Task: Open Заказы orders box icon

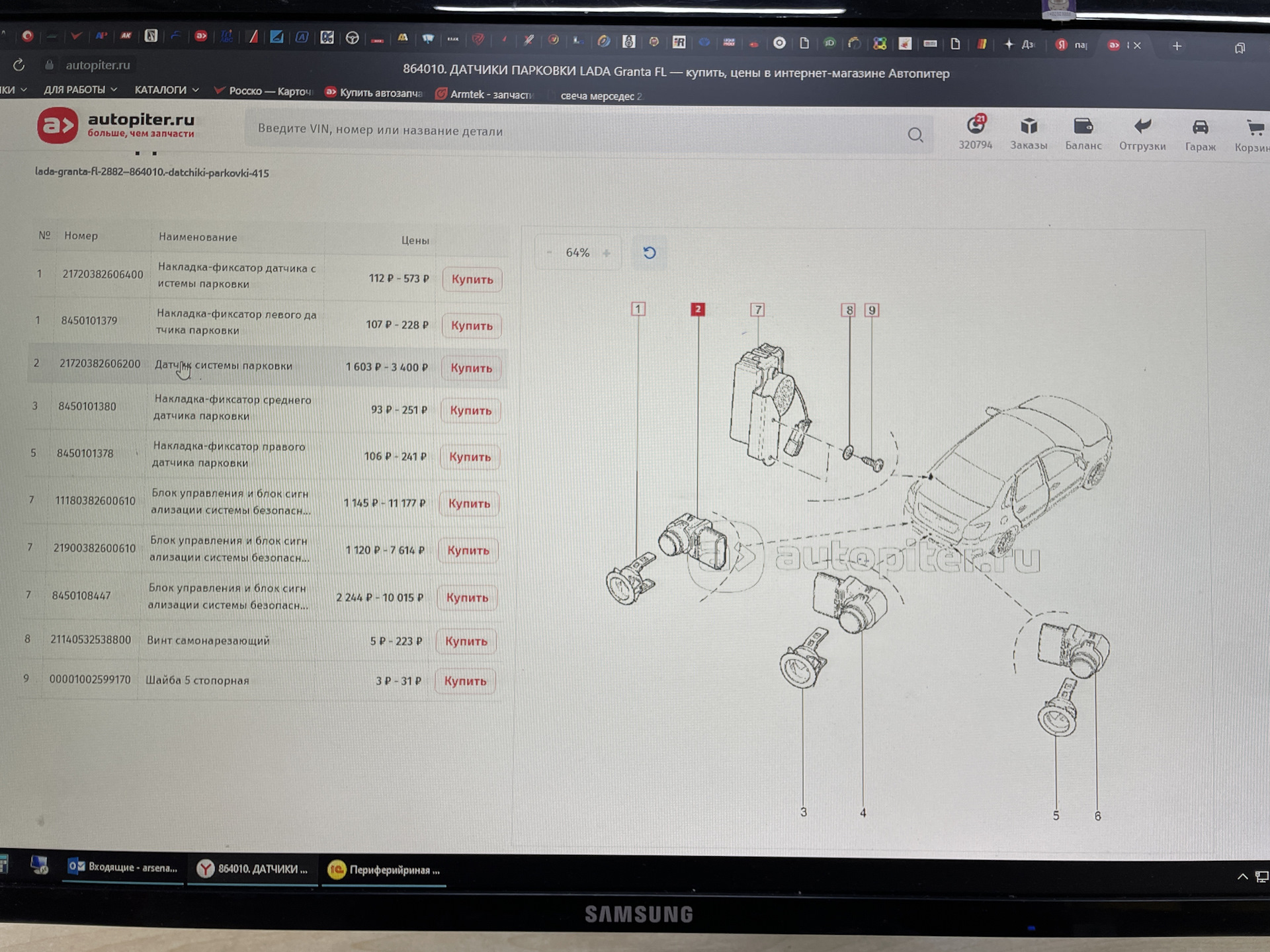Action: coord(1029,127)
